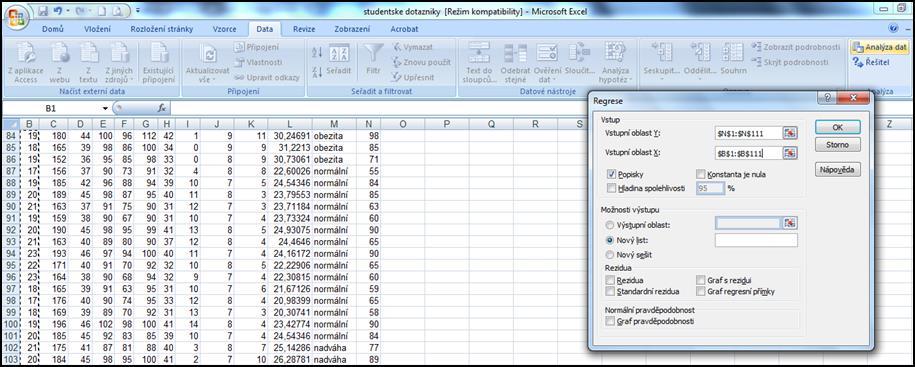Save workbook via Quick Access toolbar
The width and height of the screenshot is (915, 367).
pos(44,11)
